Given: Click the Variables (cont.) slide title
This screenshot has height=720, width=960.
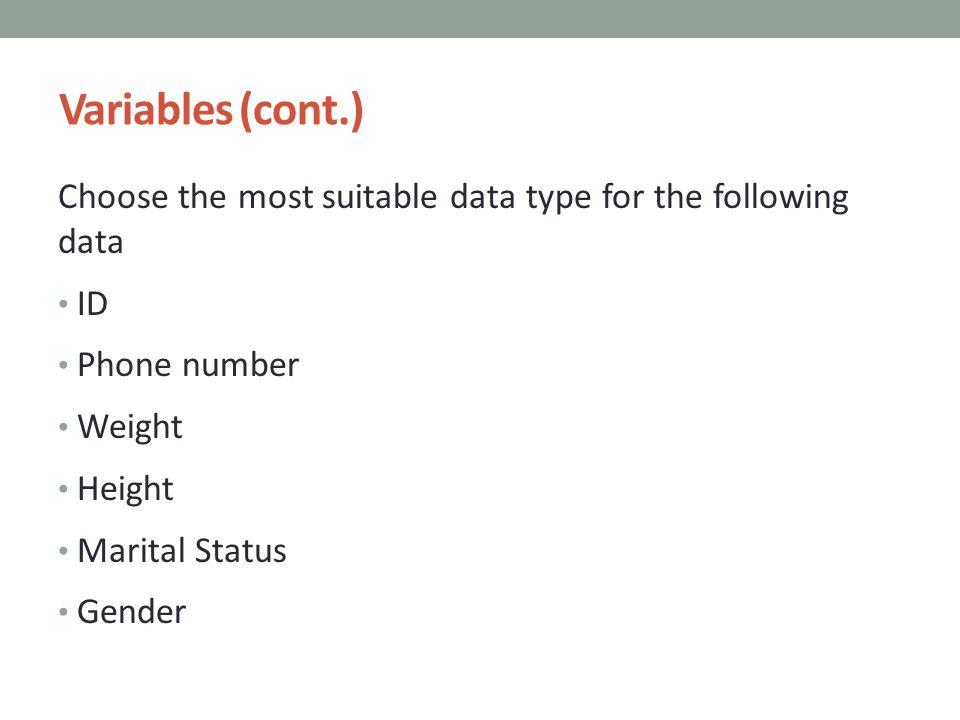Looking at the screenshot, I should 211,110.
